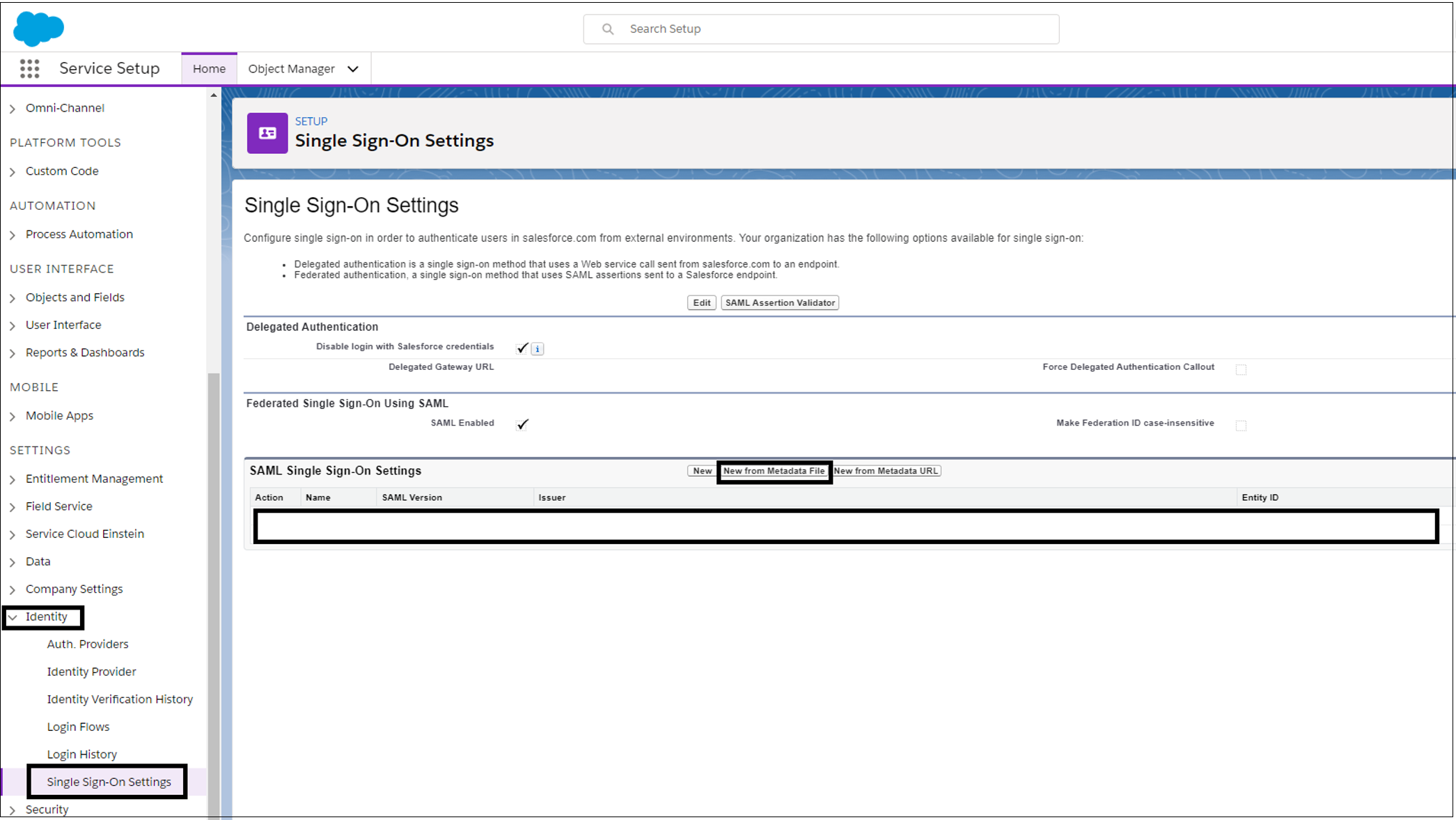1456x820 pixels.
Task: Collapse the Identity section
Action: 12,616
